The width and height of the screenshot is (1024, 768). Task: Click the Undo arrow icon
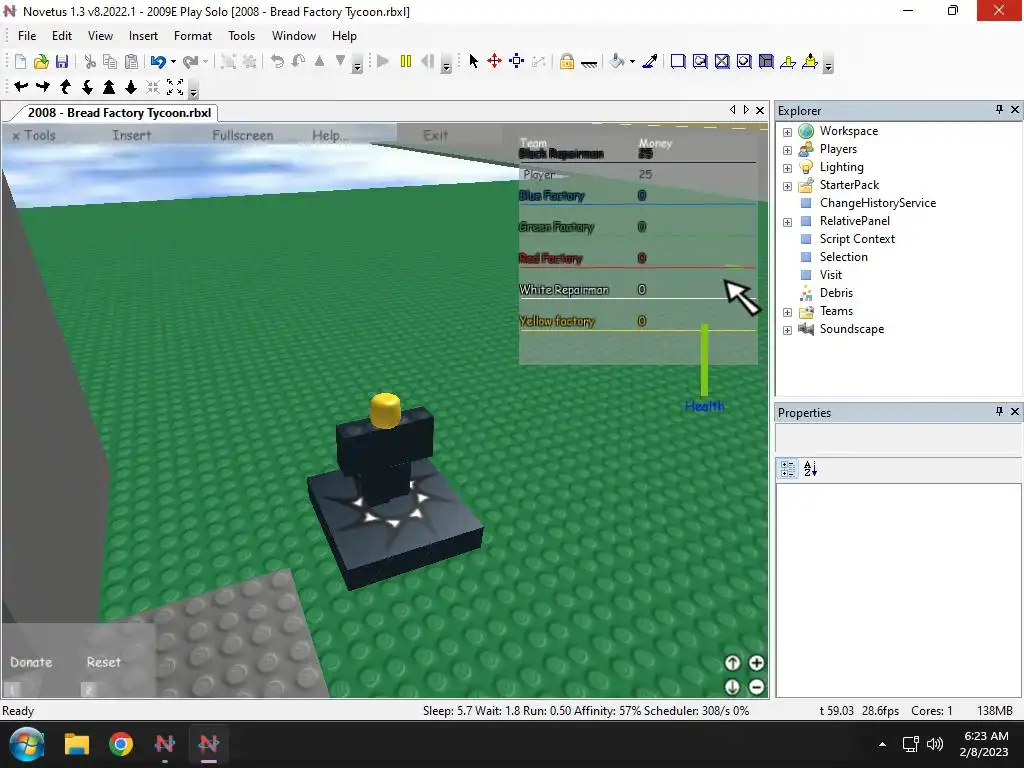coord(157,61)
